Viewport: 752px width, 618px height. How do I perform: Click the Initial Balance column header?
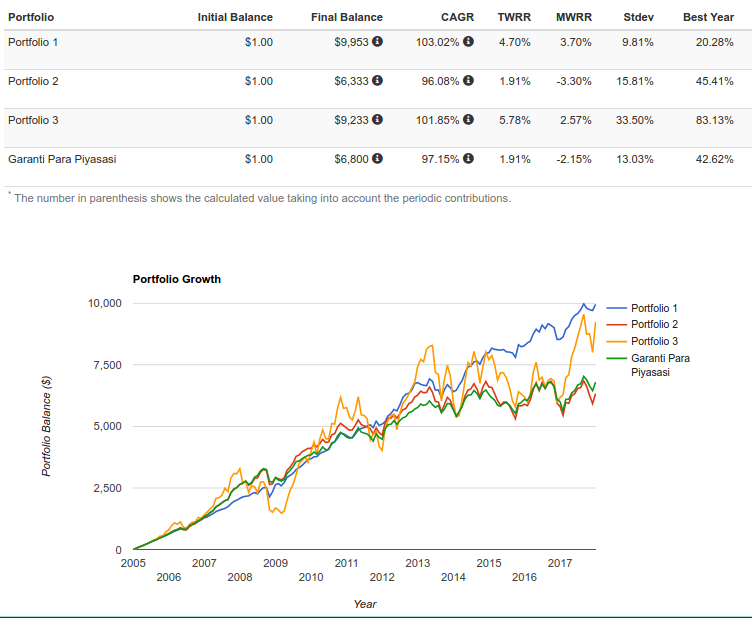click(x=235, y=17)
